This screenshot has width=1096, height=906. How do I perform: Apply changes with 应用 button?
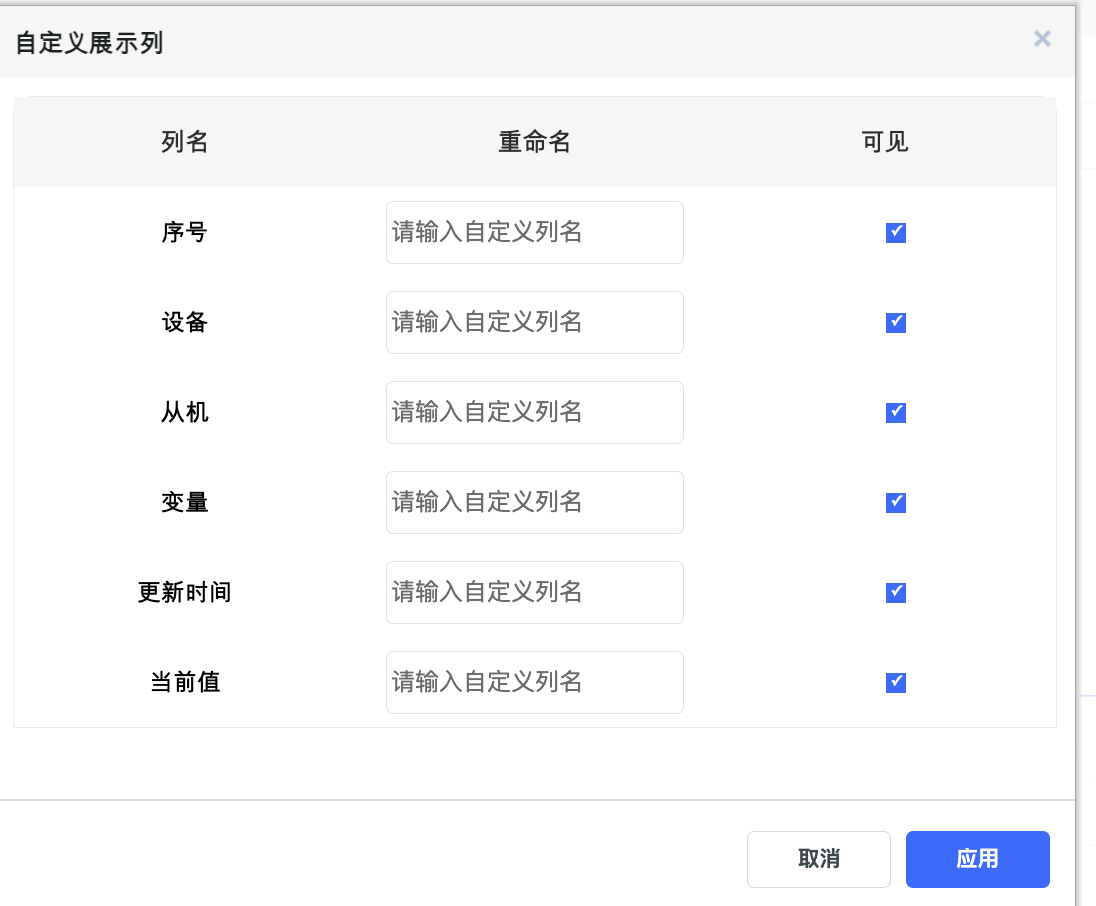[978, 859]
